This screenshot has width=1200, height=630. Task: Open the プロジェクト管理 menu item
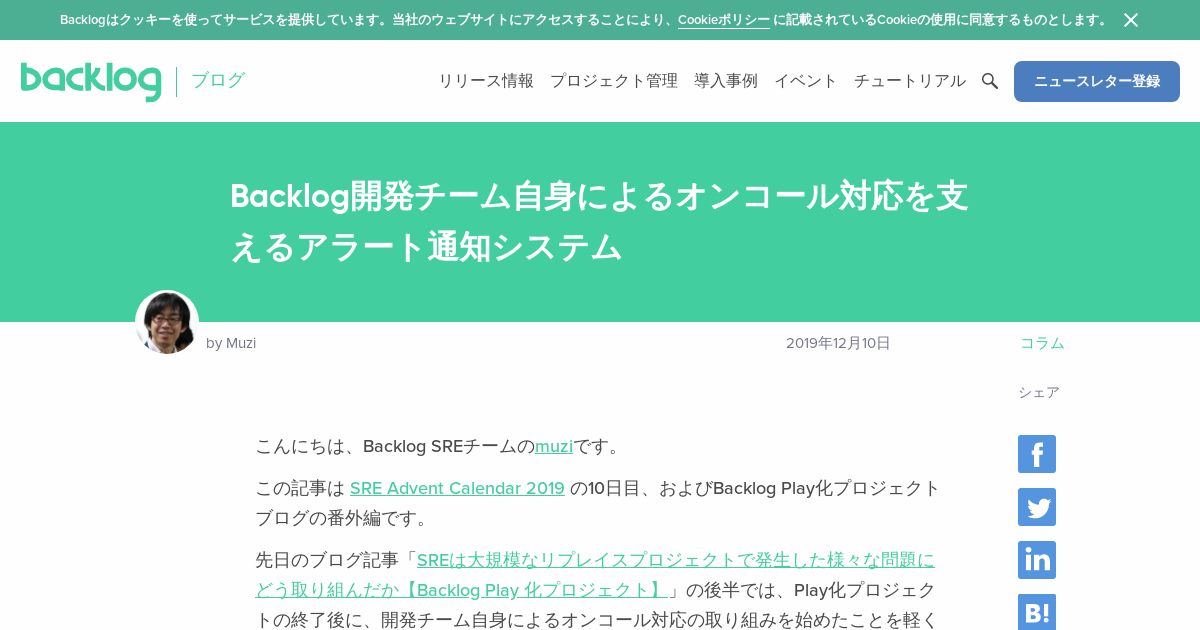click(x=614, y=81)
